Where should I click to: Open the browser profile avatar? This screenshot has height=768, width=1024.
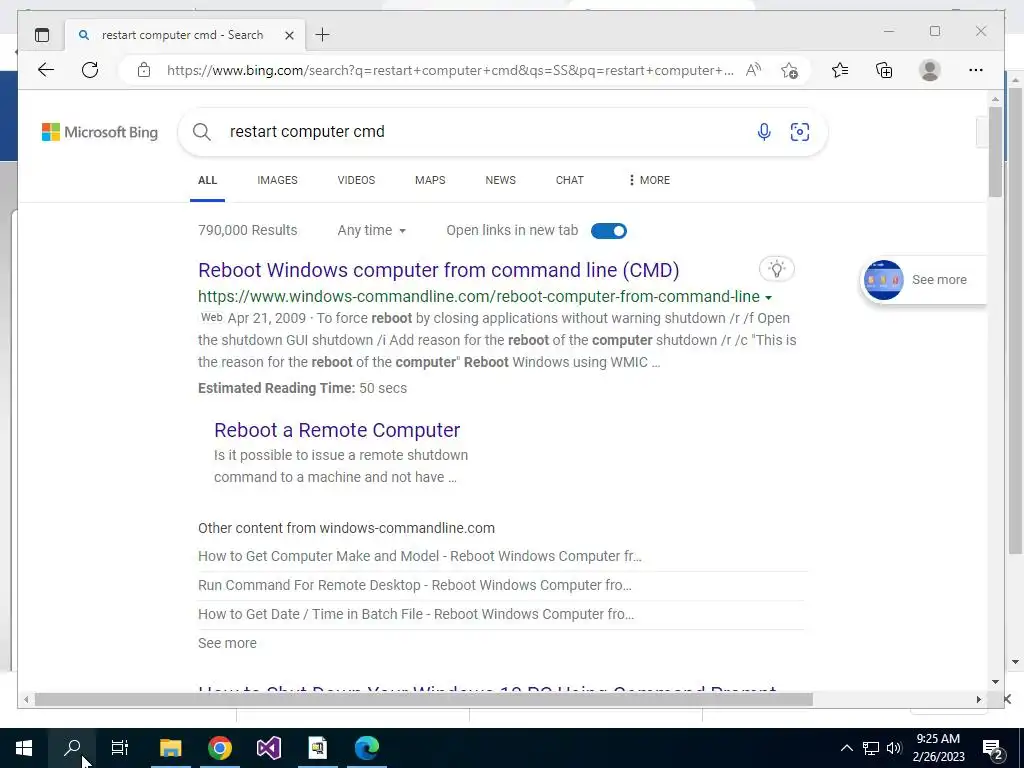[x=930, y=70]
